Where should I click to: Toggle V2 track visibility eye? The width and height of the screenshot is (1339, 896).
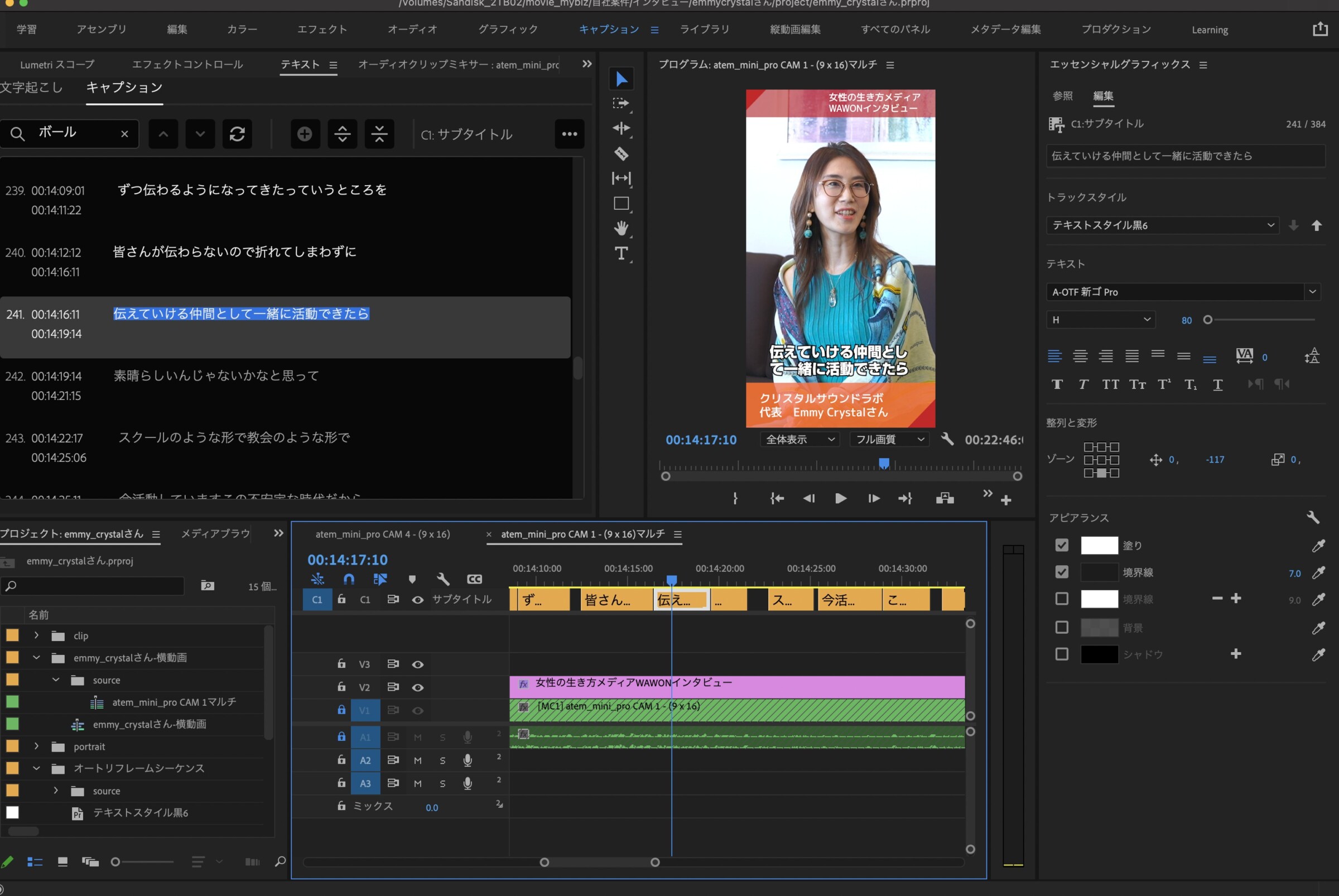(x=418, y=687)
